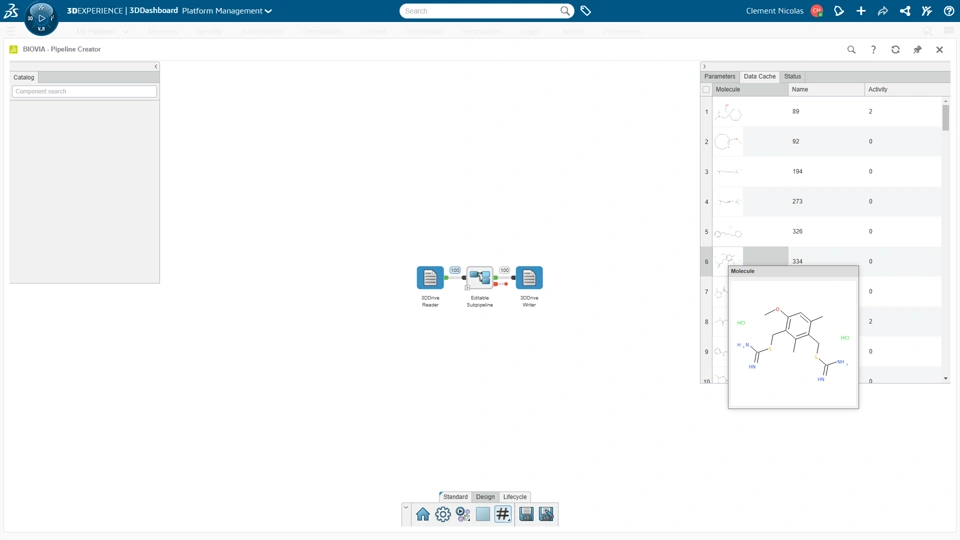The height and width of the screenshot is (540, 960).
Task: Open the Design toolbar tab
Action: (x=486, y=497)
